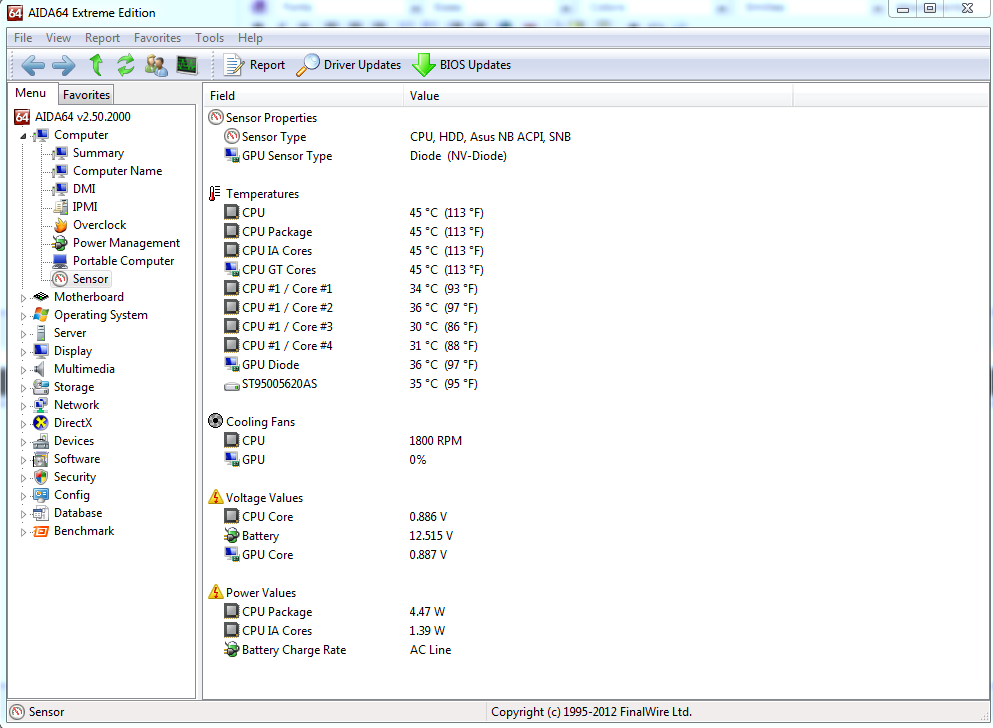Image resolution: width=993 pixels, height=728 pixels.
Task: Open the system stability monitor icon
Action: tap(187, 65)
